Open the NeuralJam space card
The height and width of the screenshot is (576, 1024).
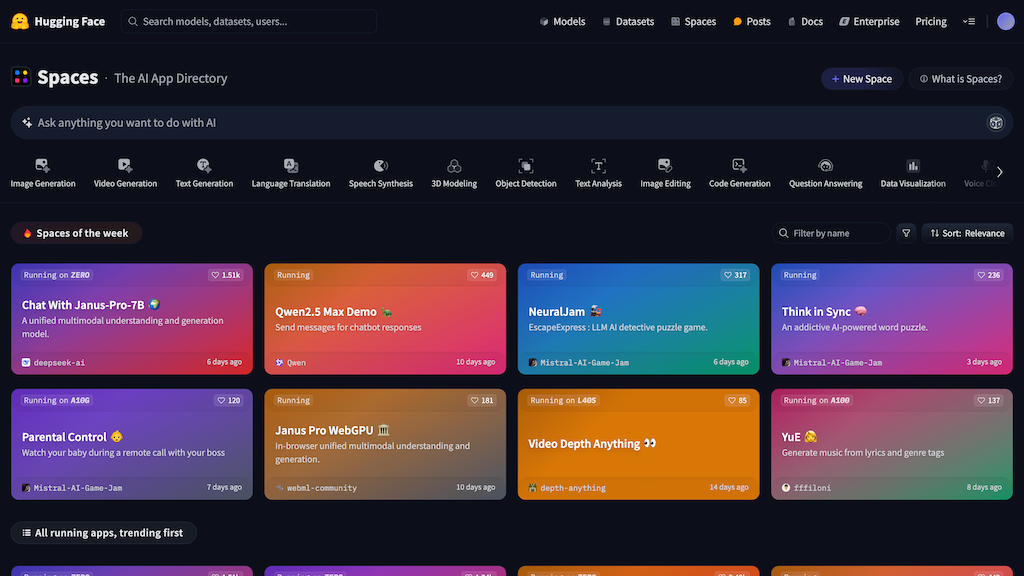click(x=639, y=318)
